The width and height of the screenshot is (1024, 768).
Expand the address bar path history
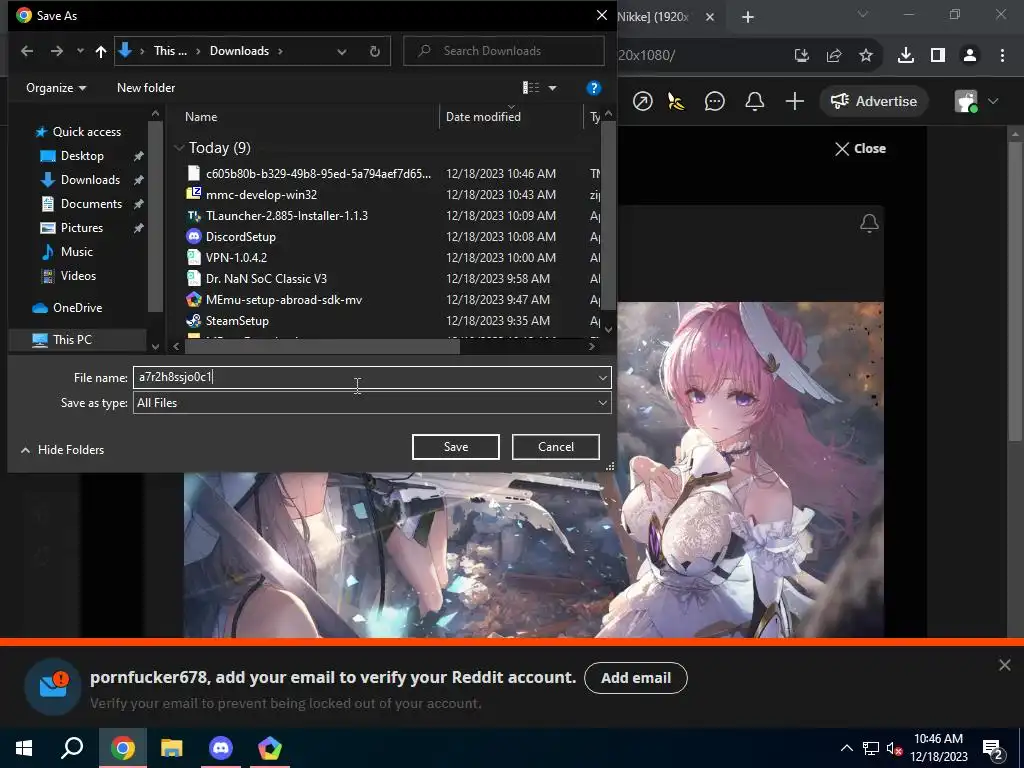342,52
